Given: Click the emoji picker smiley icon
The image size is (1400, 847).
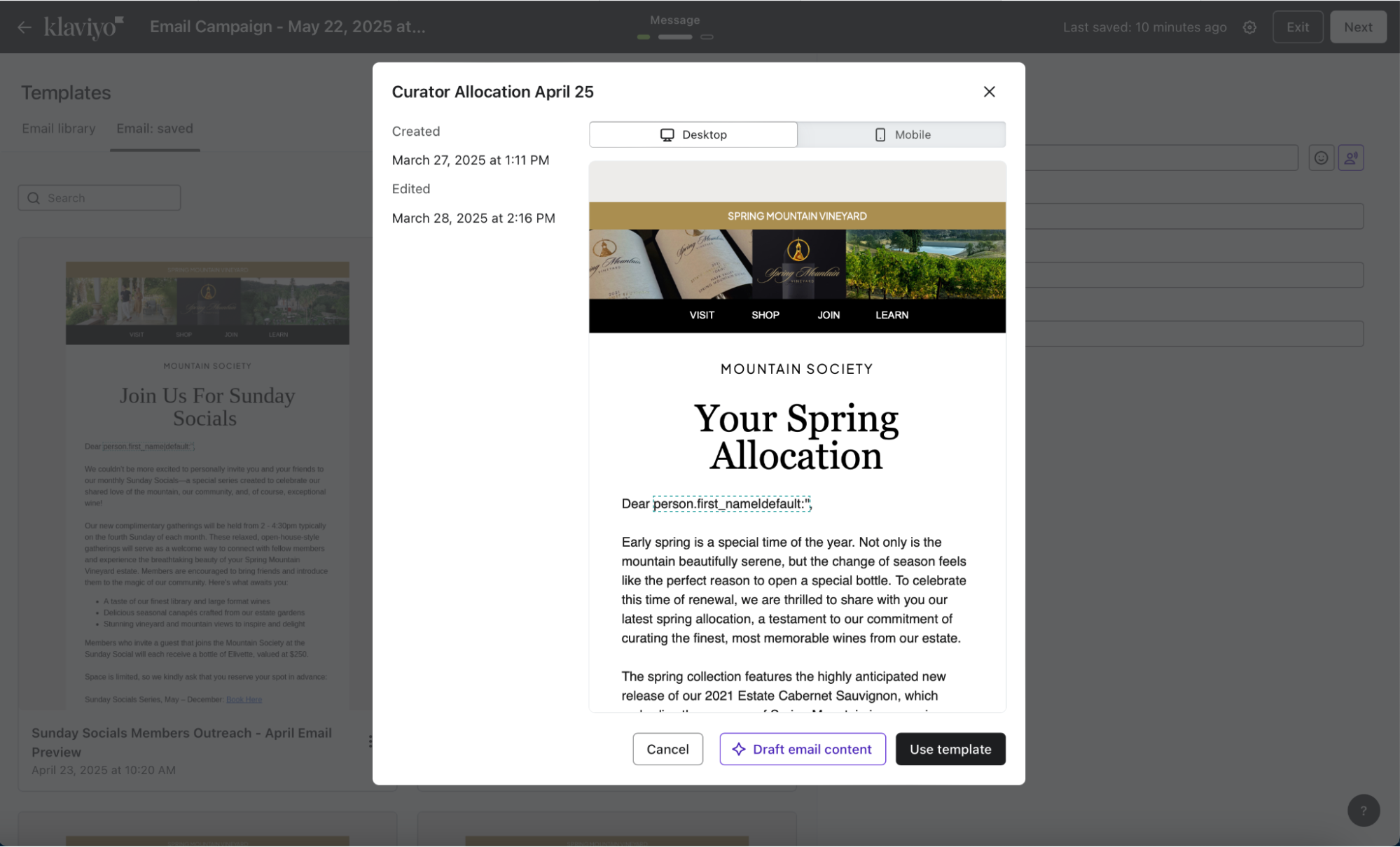Looking at the screenshot, I should tap(1321, 158).
